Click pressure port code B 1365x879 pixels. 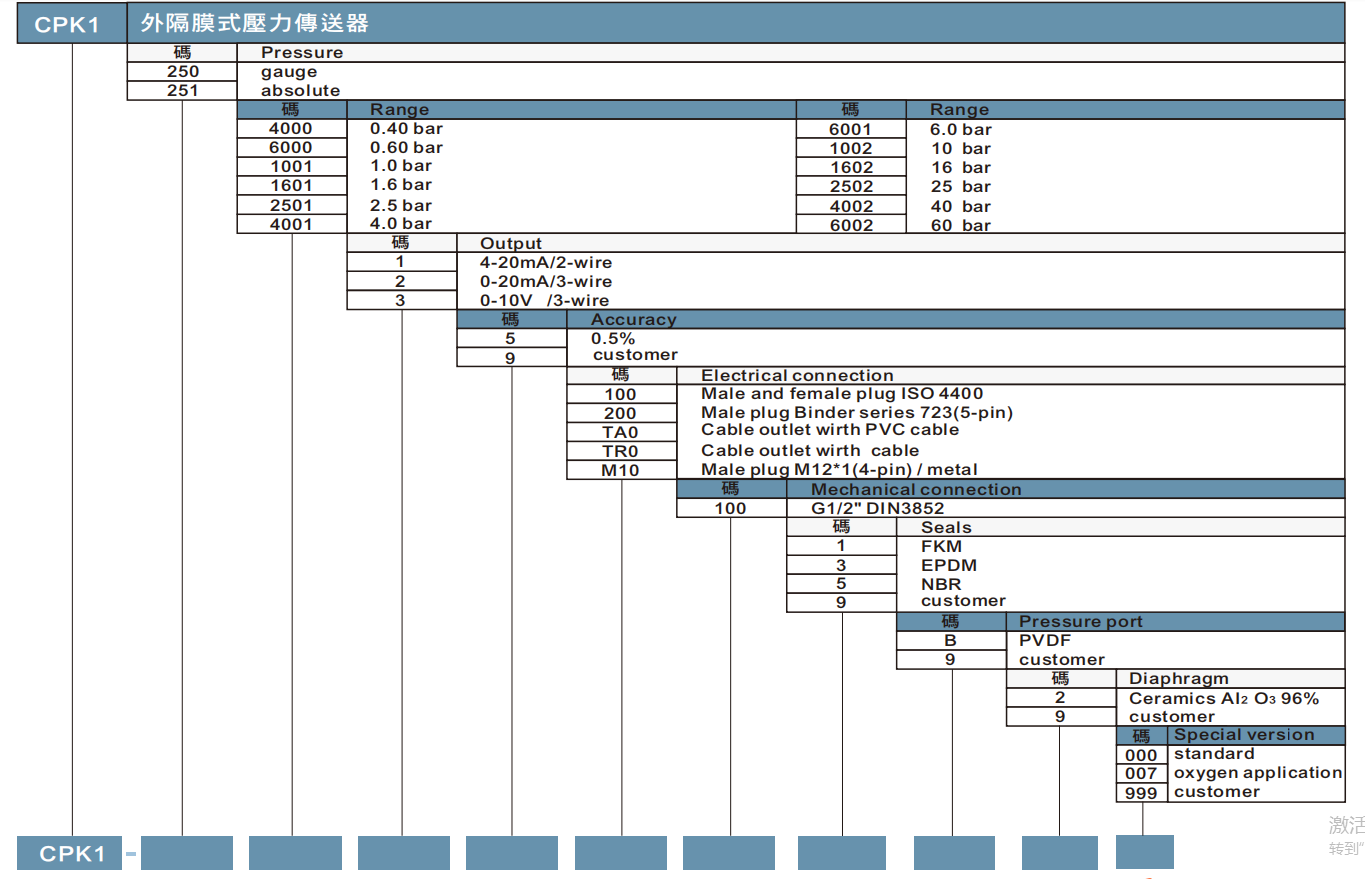[951, 640]
